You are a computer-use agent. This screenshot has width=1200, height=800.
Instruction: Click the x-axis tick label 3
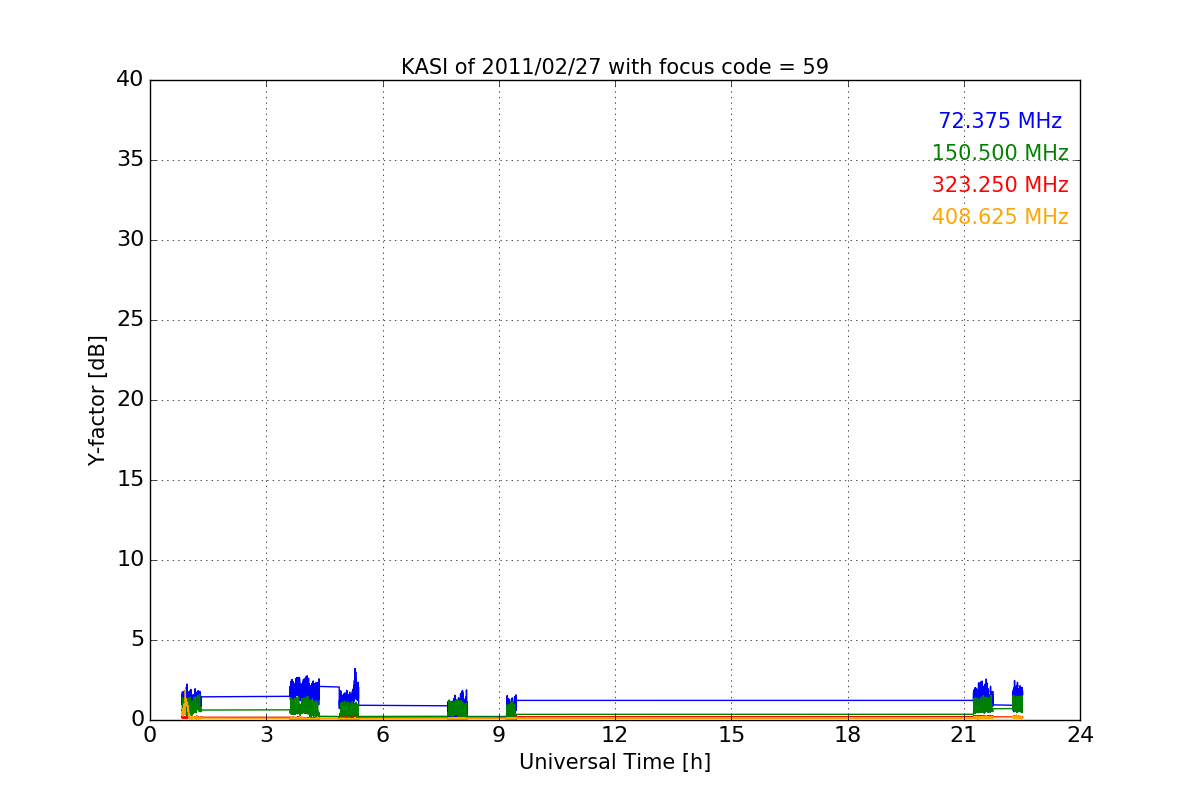point(266,735)
